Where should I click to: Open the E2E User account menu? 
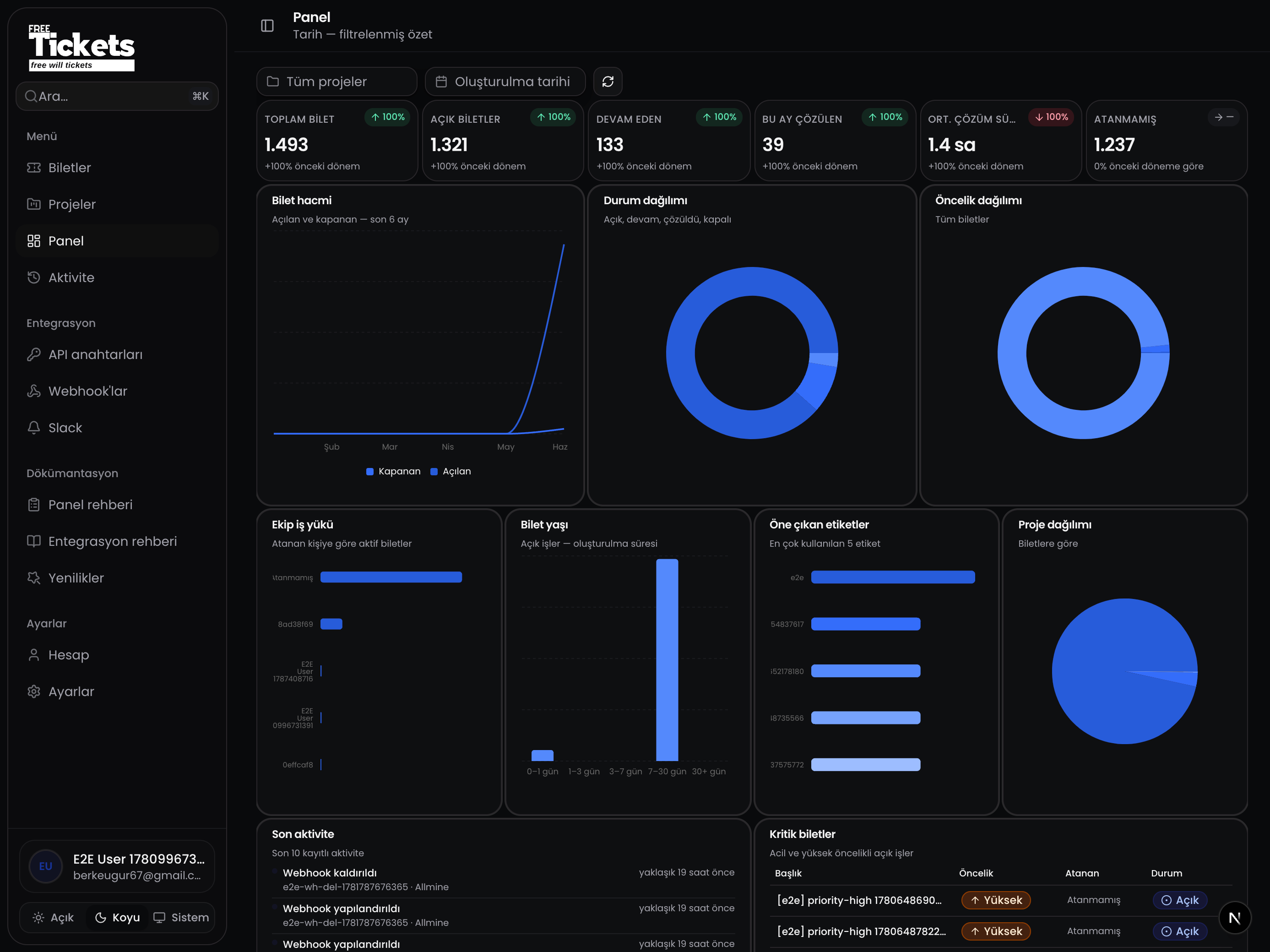pos(117,866)
